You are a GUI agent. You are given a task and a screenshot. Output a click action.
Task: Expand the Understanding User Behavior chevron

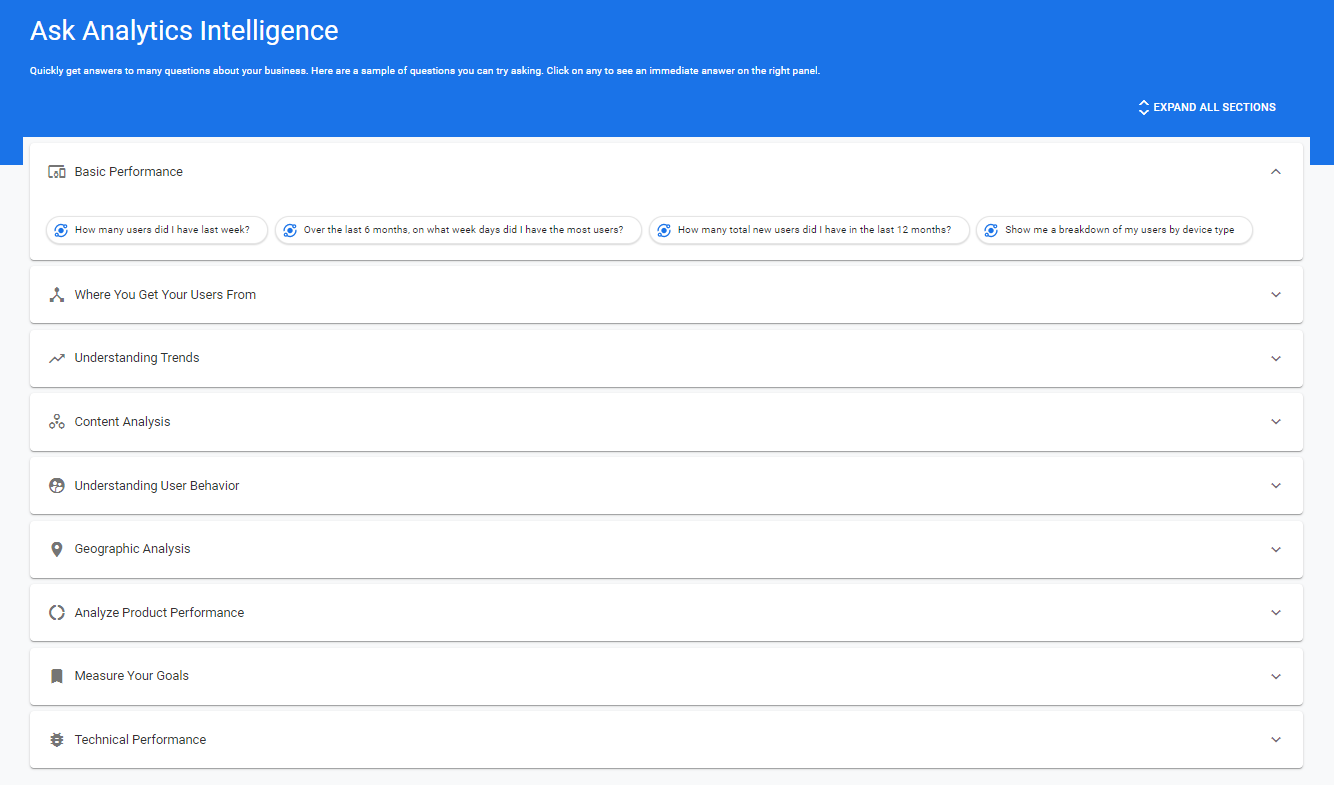coord(1275,486)
